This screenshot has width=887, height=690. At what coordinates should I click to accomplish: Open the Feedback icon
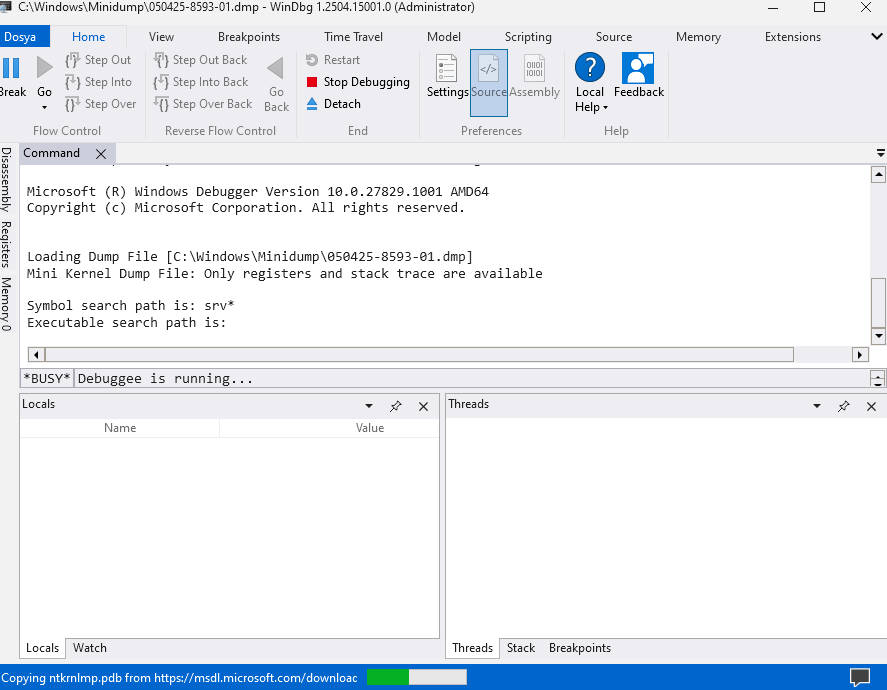click(638, 68)
